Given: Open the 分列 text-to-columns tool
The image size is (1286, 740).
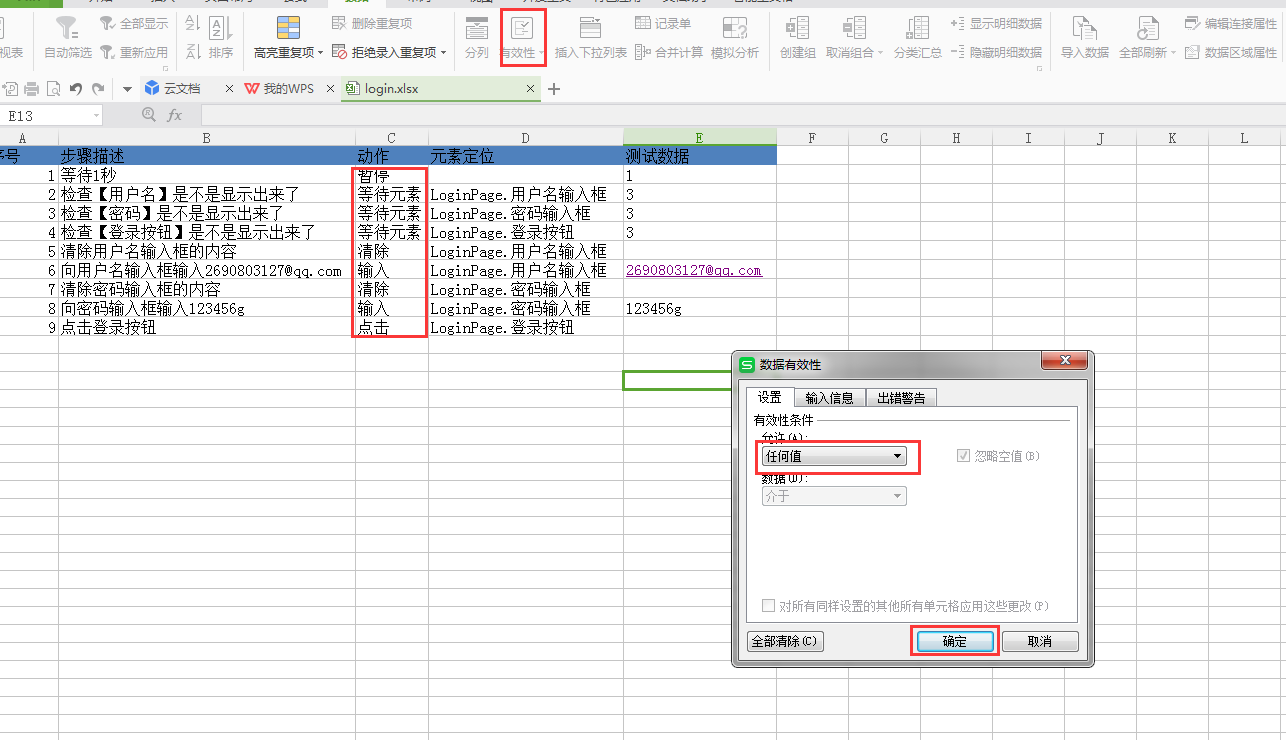Looking at the screenshot, I should click(477, 37).
